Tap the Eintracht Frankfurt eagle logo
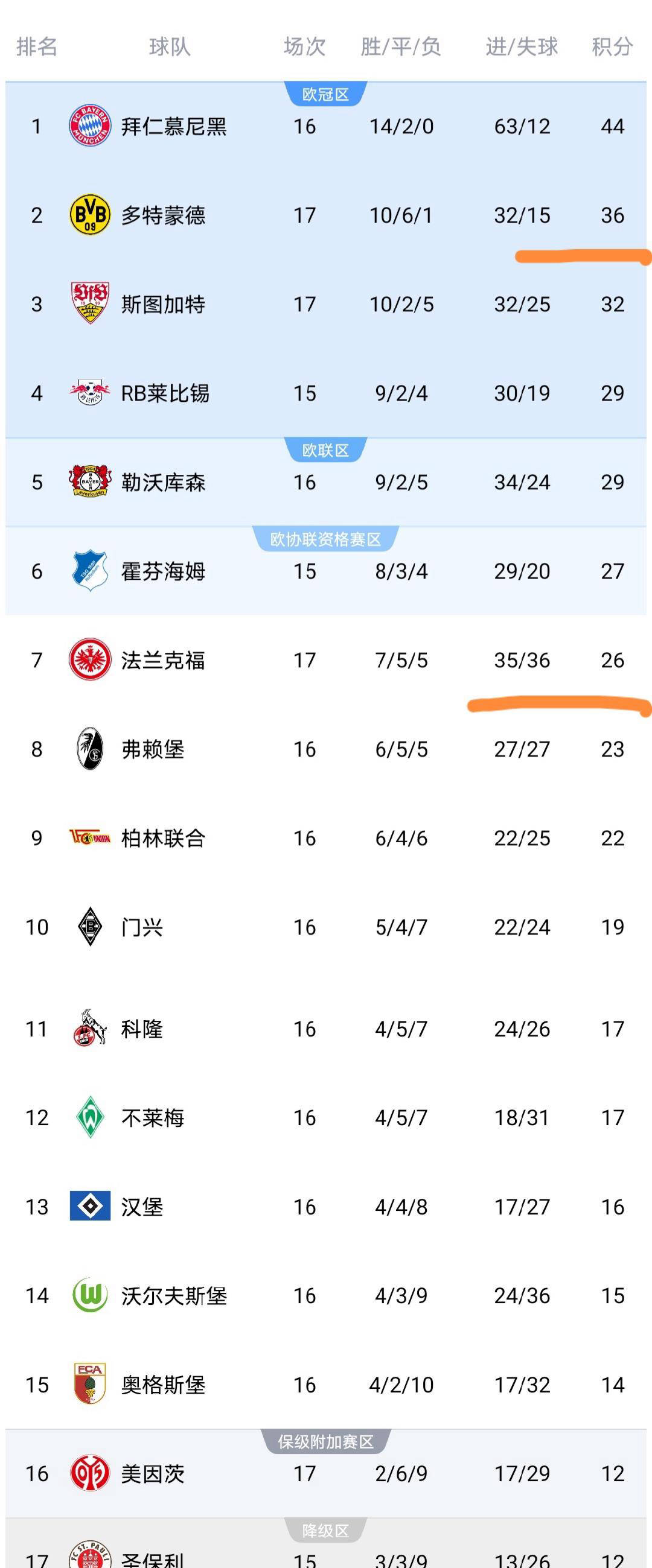The width and height of the screenshot is (652, 1568). pyautogui.click(x=89, y=659)
